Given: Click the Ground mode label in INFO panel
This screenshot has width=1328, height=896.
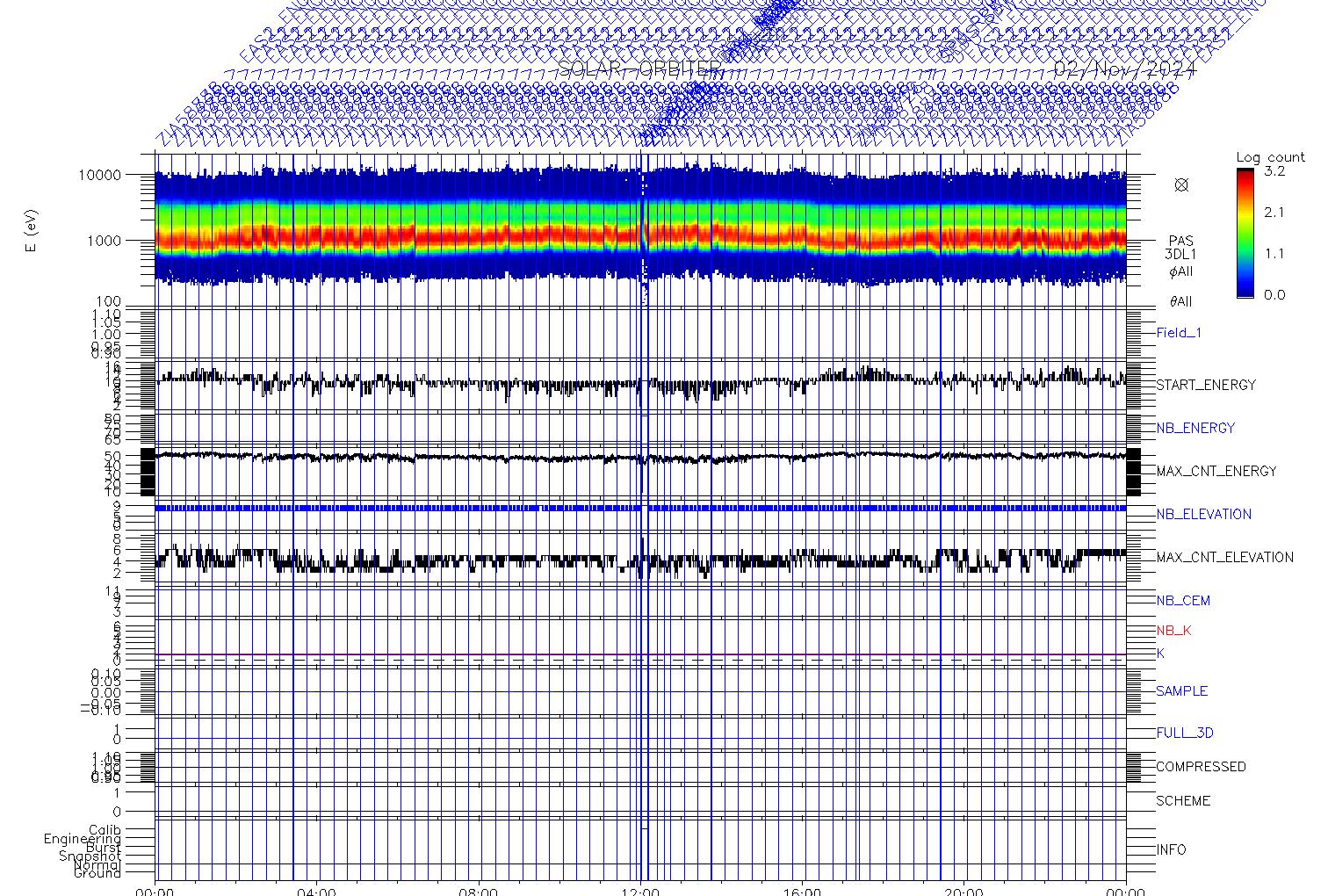Looking at the screenshot, I should coord(97,873).
